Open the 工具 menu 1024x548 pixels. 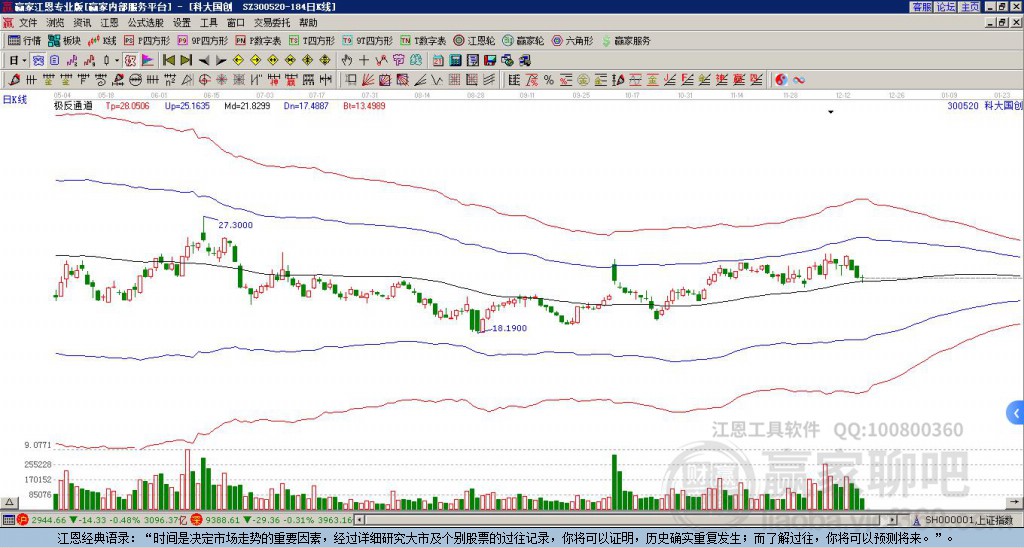pyautogui.click(x=209, y=23)
